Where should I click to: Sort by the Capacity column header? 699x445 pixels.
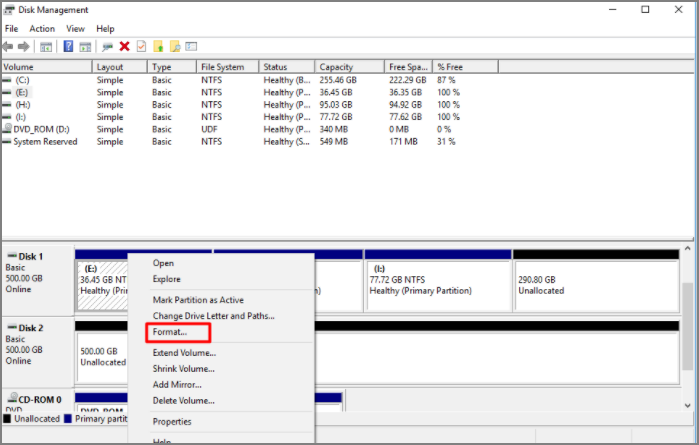tap(336, 67)
